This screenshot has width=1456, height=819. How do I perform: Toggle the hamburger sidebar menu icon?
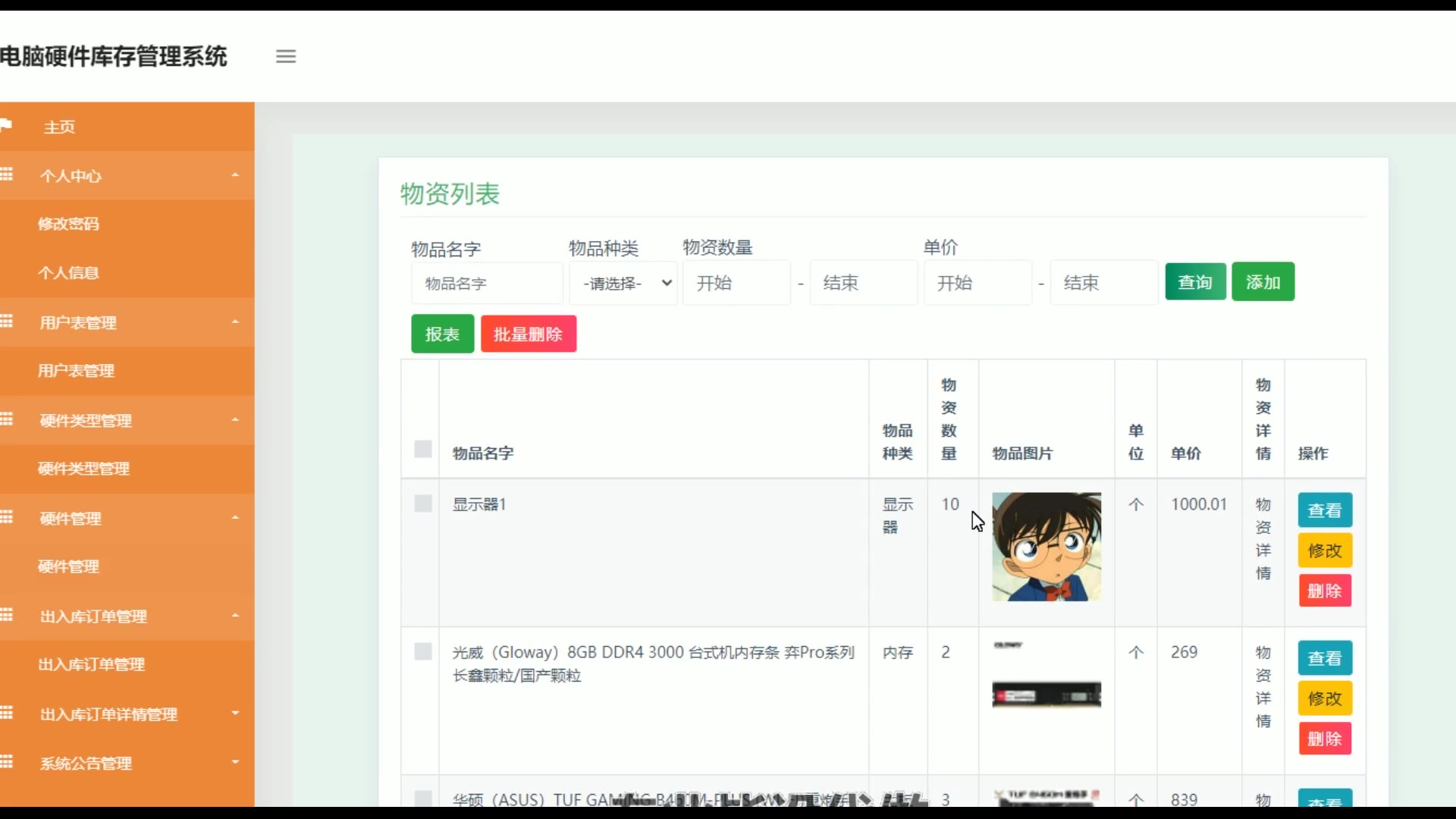tap(286, 56)
